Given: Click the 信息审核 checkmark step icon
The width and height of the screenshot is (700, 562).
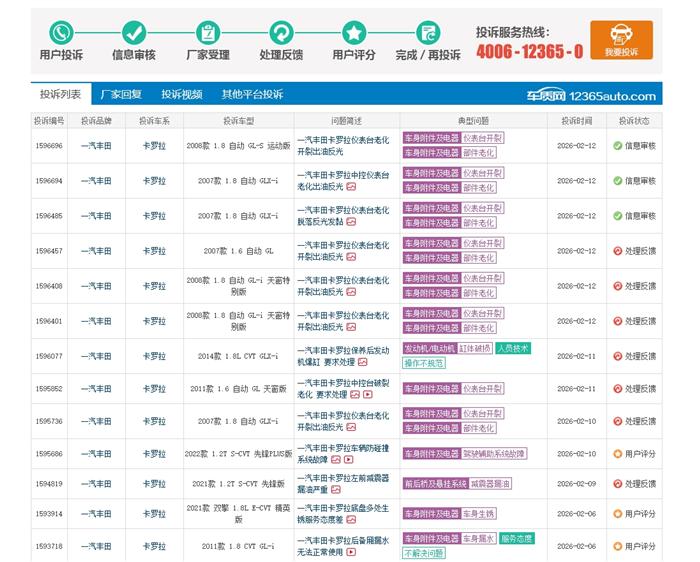Looking at the screenshot, I should pos(134,31).
